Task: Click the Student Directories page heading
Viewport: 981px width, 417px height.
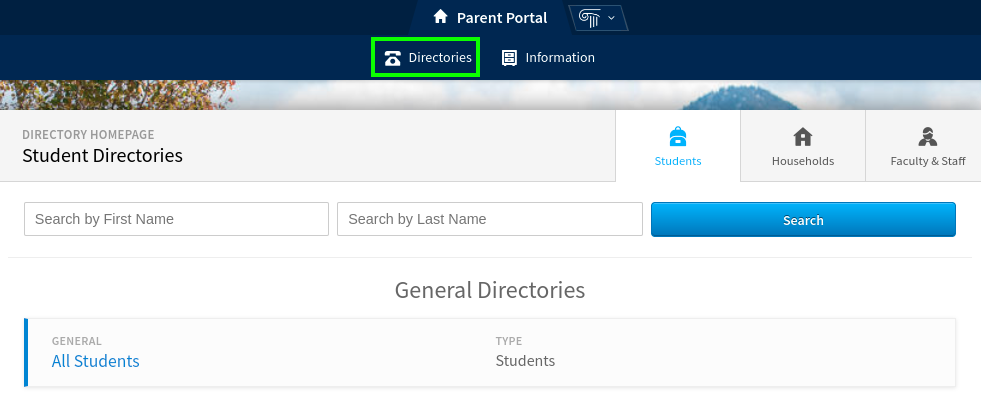Action: 102,155
